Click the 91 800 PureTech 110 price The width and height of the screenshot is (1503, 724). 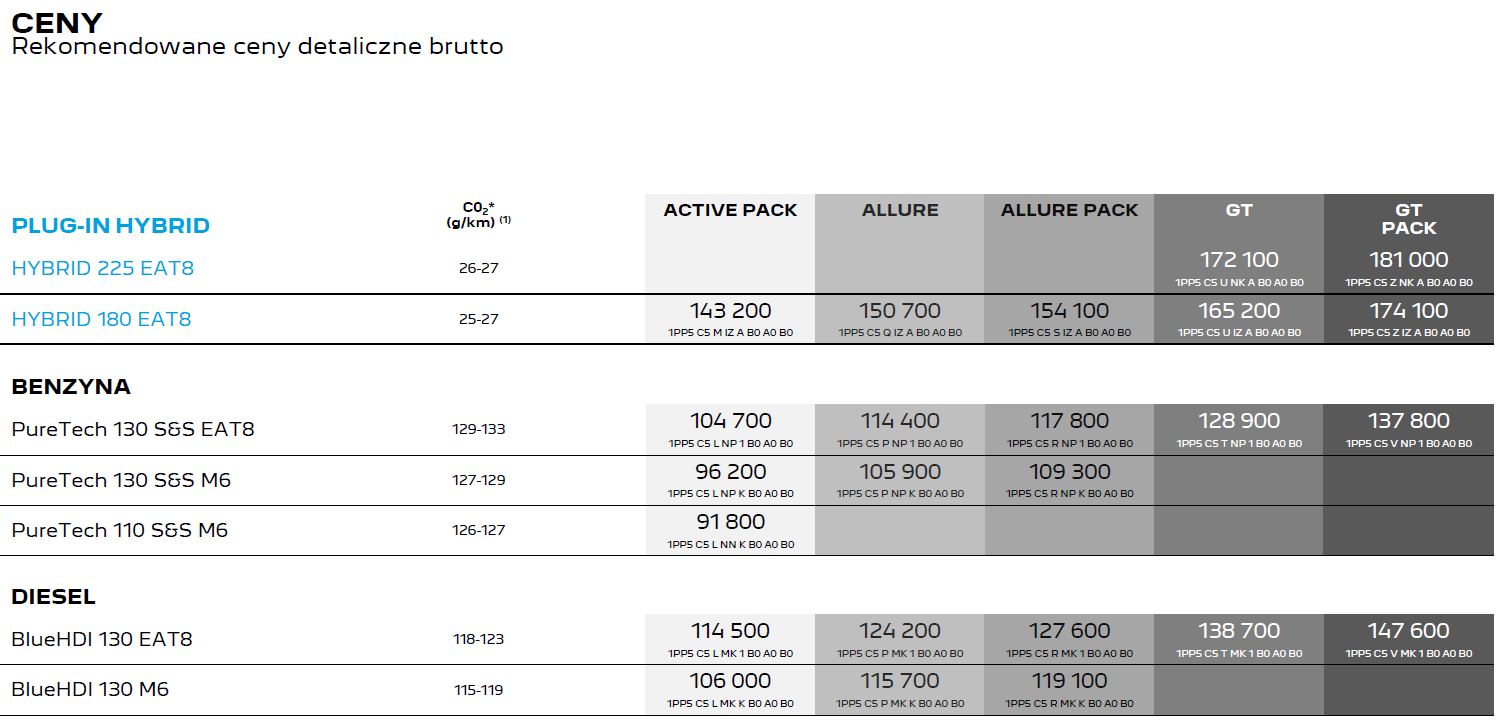point(730,522)
